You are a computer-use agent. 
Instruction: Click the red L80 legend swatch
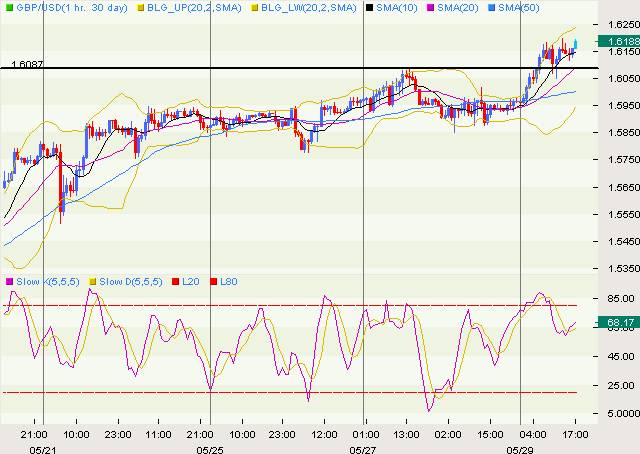(213, 281)
